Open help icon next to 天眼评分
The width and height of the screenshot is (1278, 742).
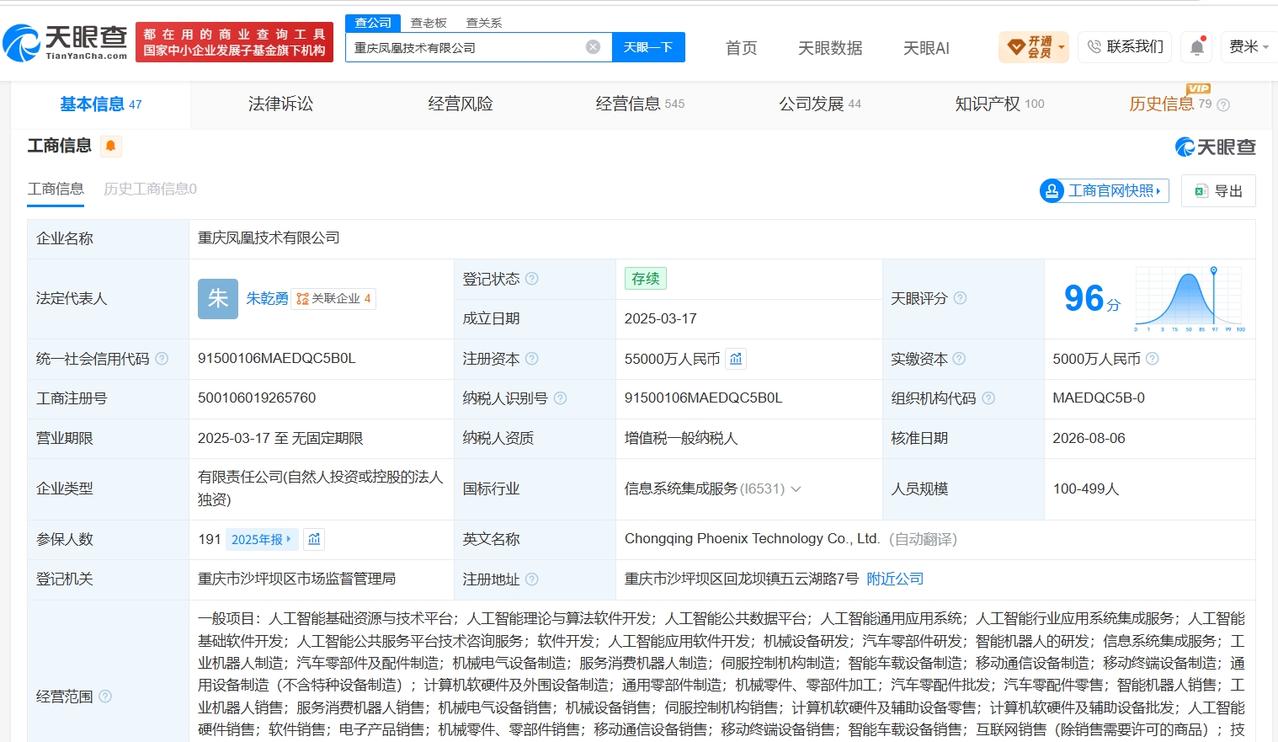point(960,298)
